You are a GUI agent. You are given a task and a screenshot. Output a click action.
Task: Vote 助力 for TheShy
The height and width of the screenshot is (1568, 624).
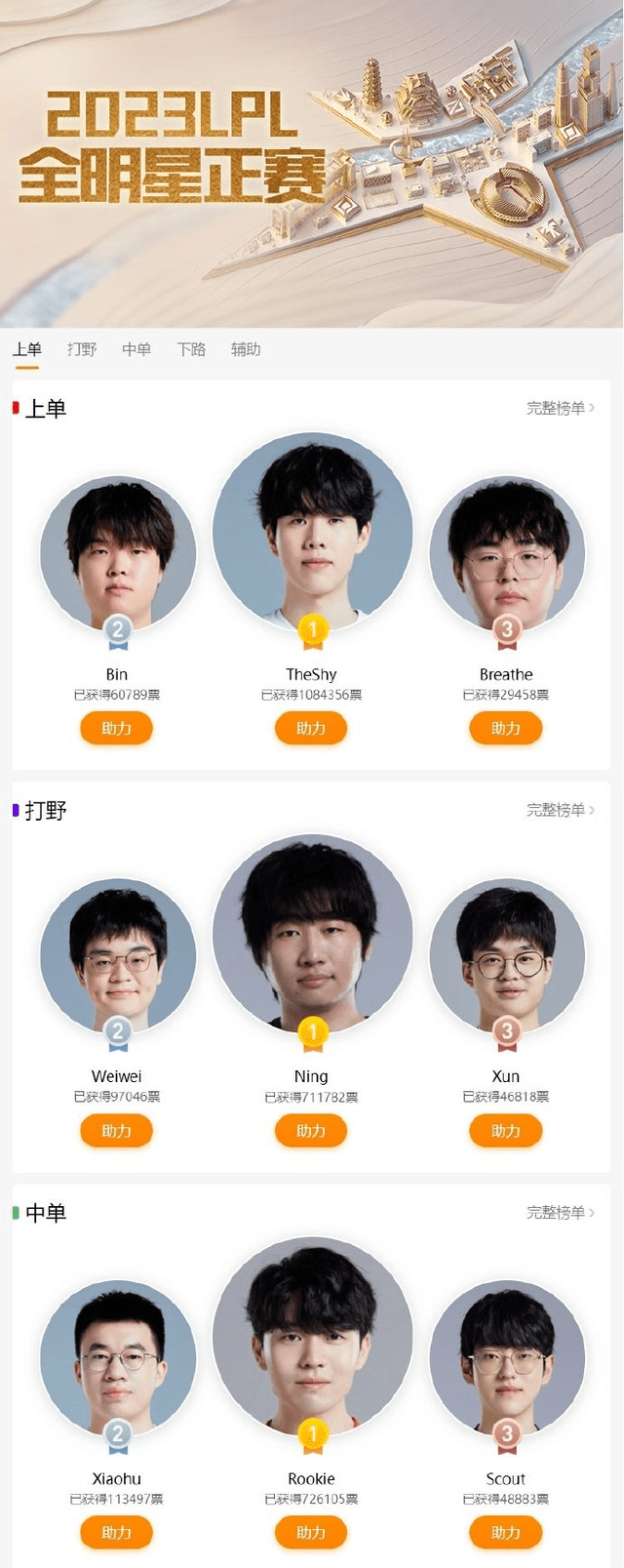coord(311,728)
